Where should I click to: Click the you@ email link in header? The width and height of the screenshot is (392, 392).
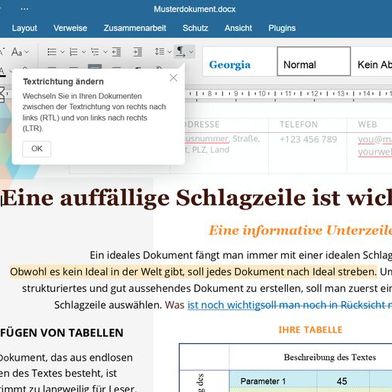coord(375,140)
